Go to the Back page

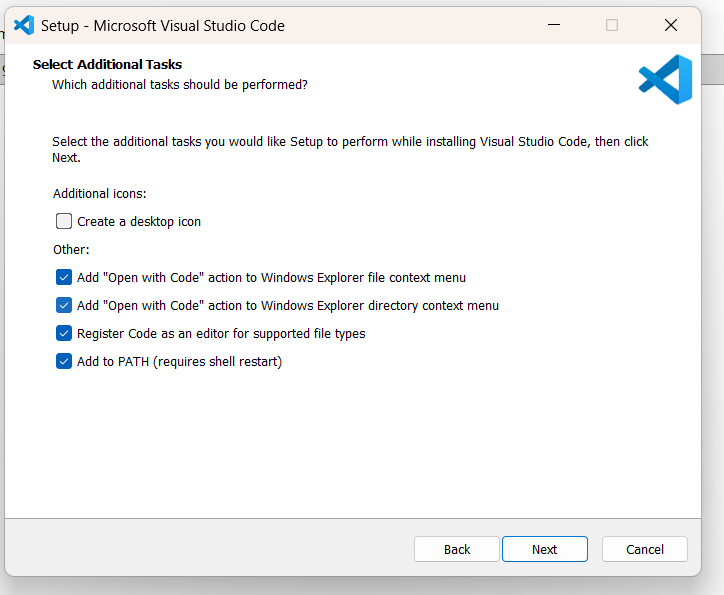pos(457,549)
